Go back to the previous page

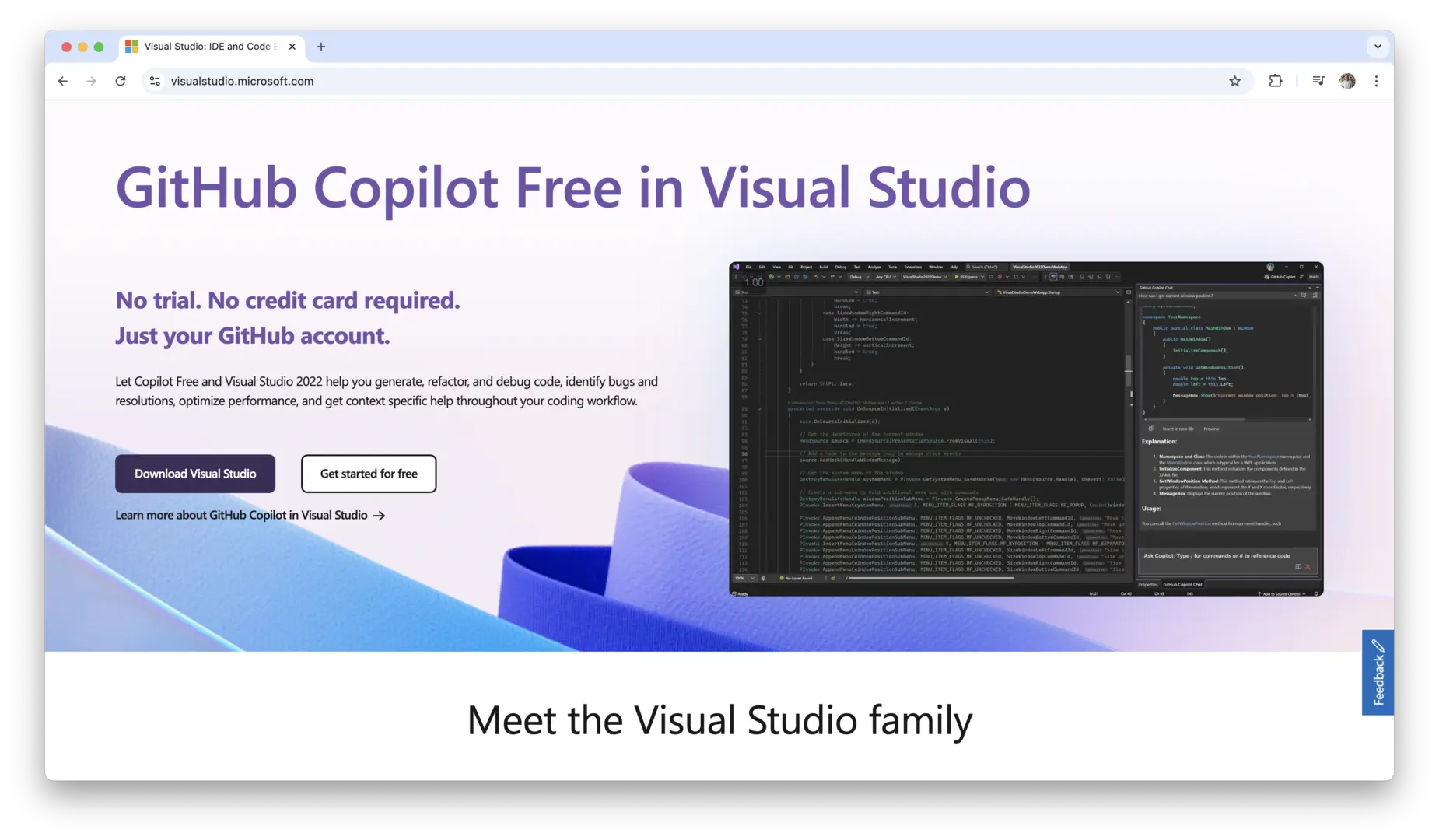(x=63, y=81)
